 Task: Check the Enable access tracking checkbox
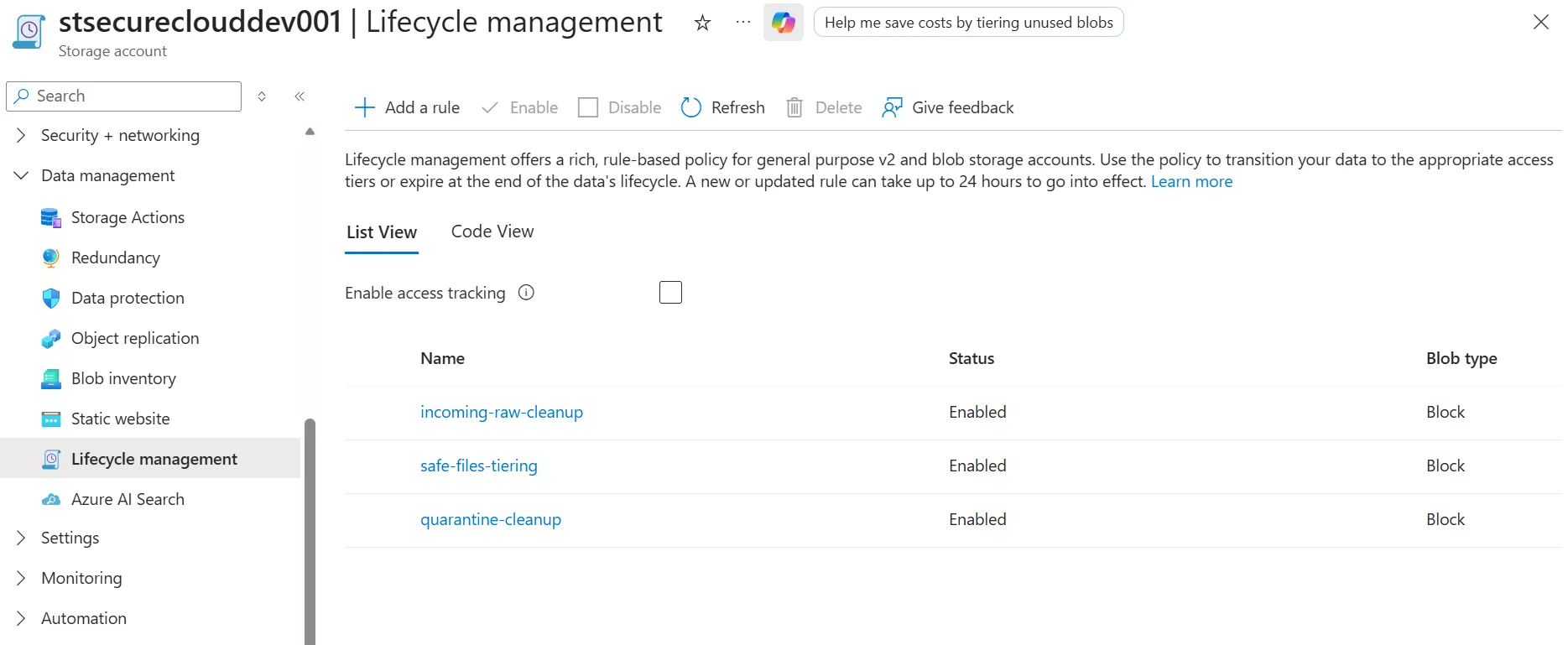click(670, 293)
